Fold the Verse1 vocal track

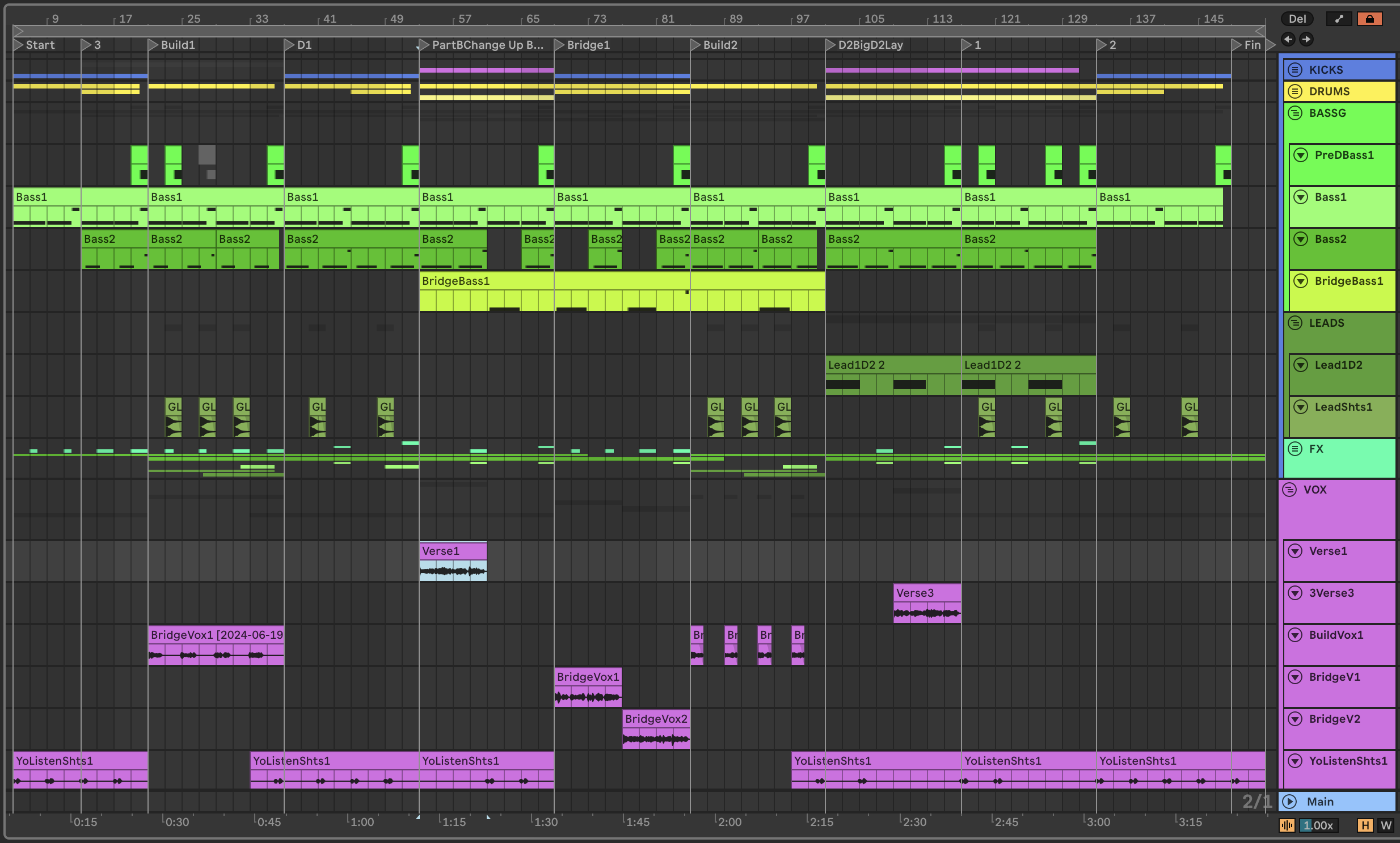click(x=1295, y=551)
